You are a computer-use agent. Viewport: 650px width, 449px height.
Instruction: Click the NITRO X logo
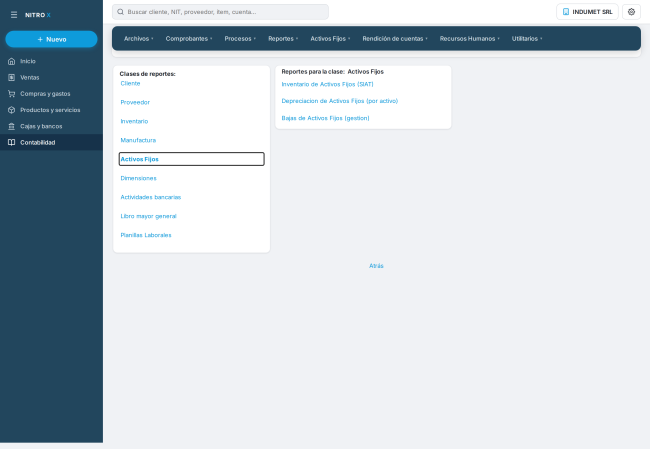(38, 15)
